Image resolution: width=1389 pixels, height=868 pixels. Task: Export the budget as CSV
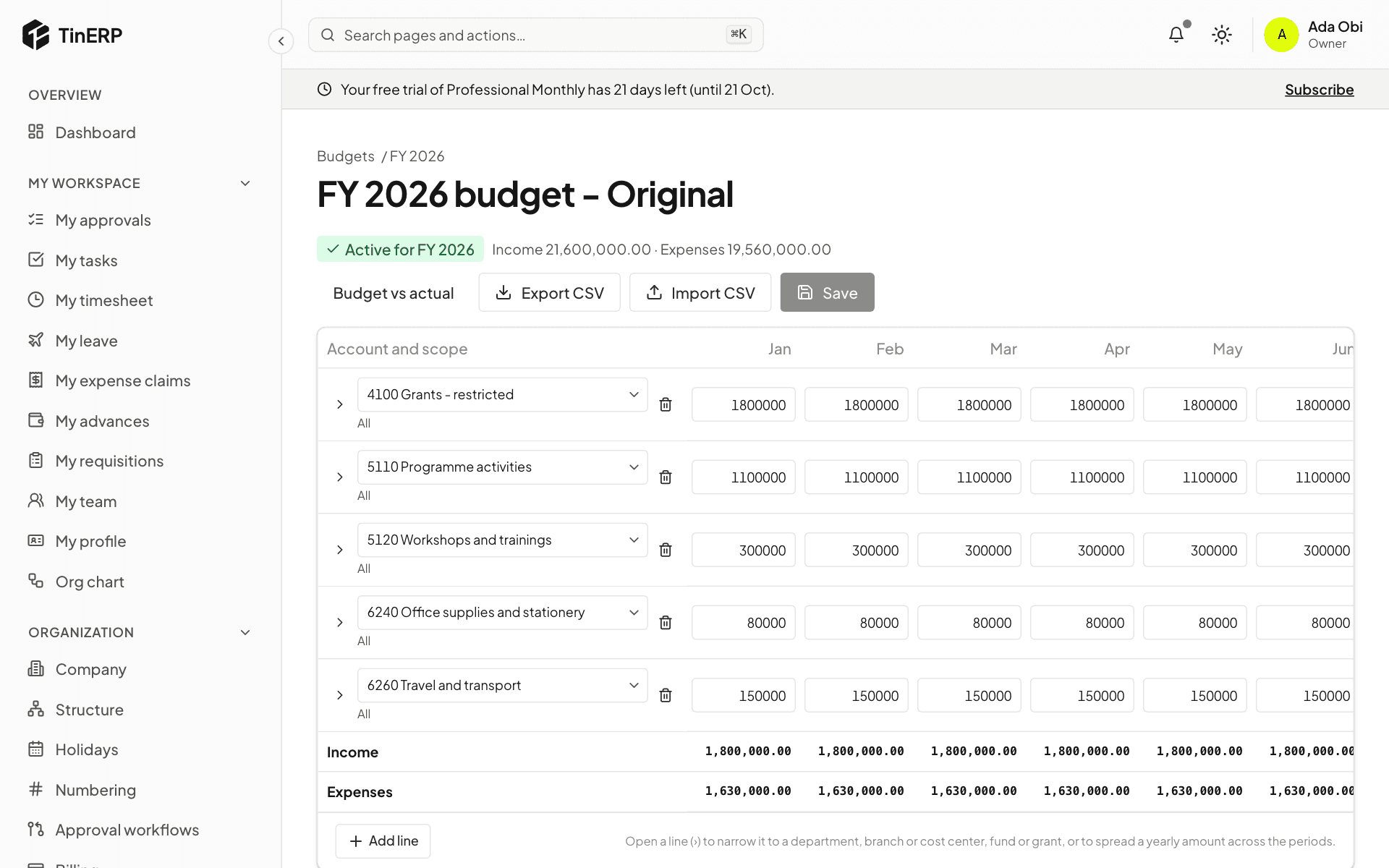(x=549, y=292)
